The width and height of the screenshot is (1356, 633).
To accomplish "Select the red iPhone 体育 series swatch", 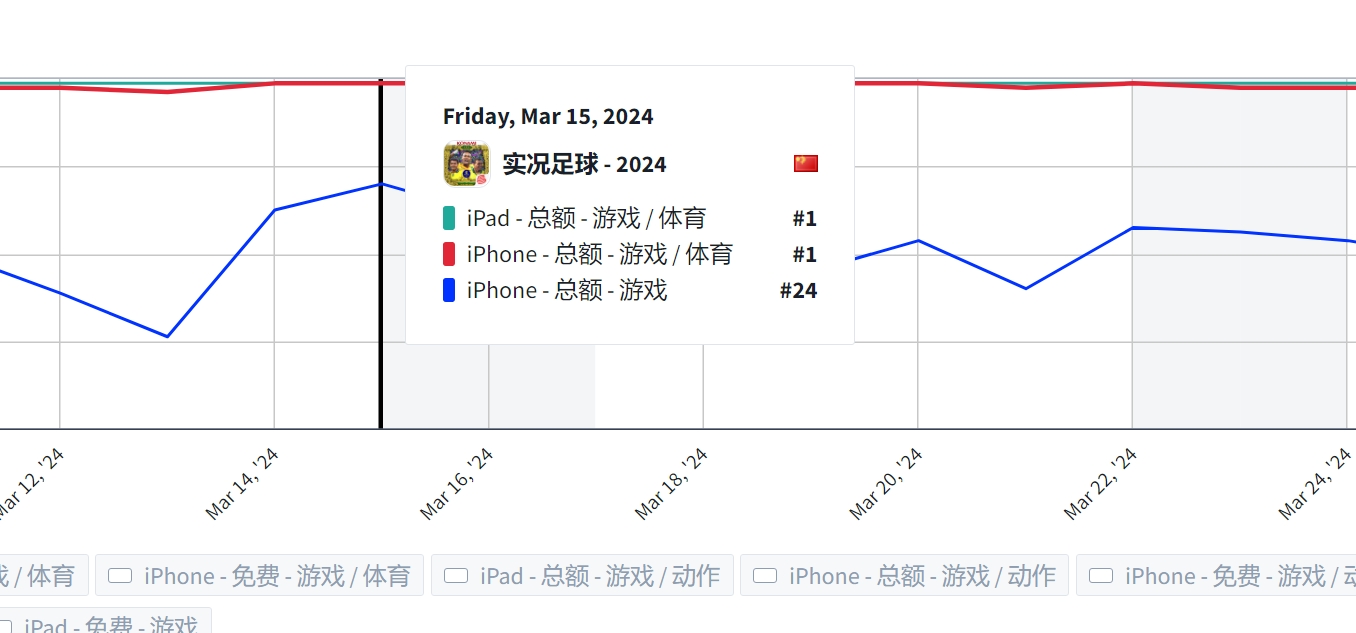I will coord(449,254).
